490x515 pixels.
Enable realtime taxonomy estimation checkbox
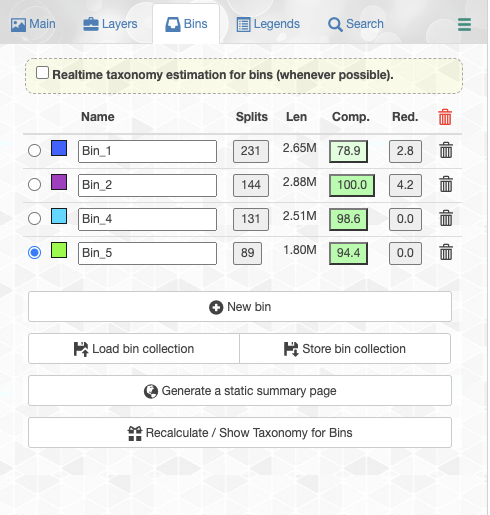coord(42,73)
